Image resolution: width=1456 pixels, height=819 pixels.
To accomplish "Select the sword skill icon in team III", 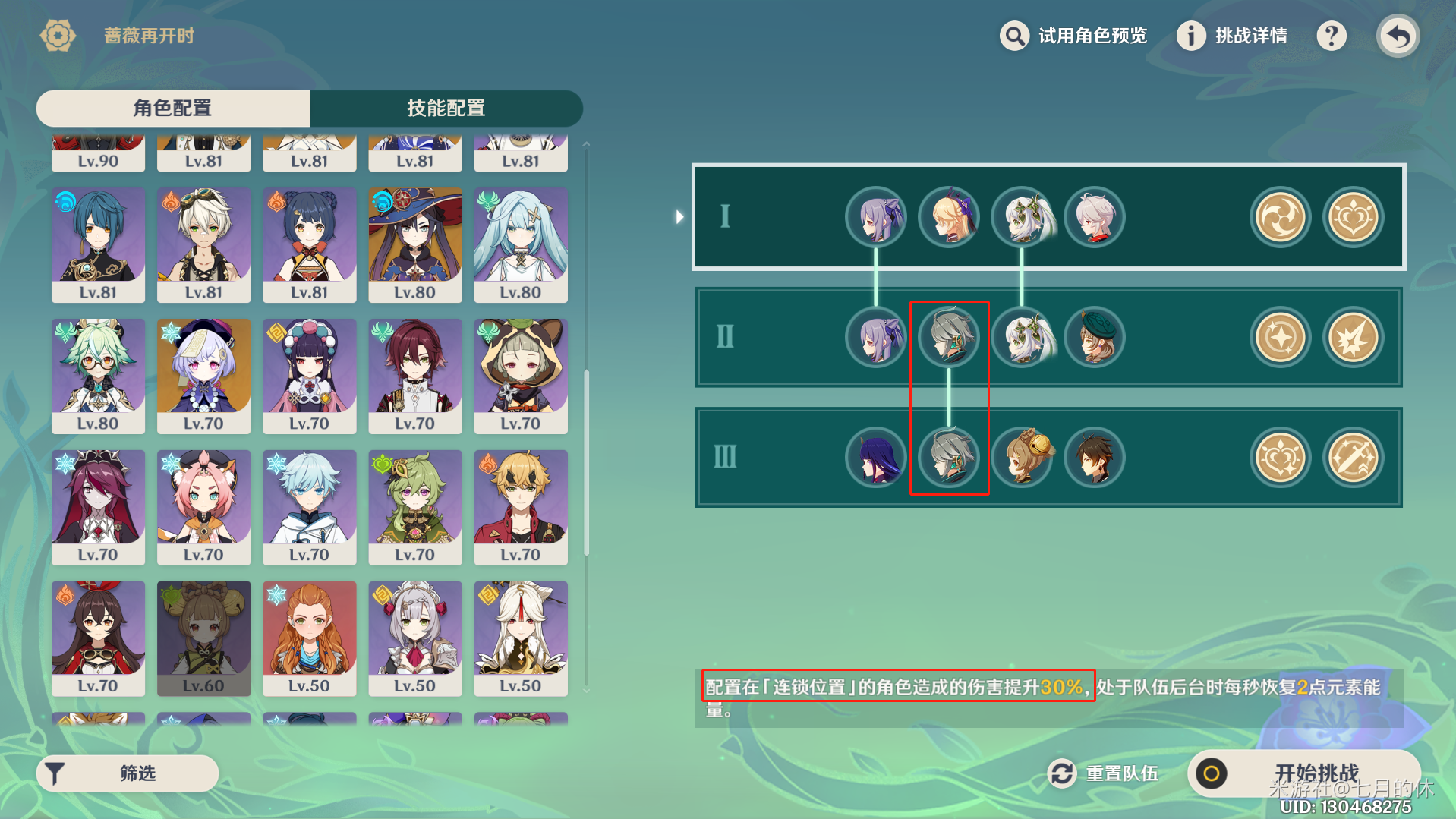I will (x=1353, y=458).
